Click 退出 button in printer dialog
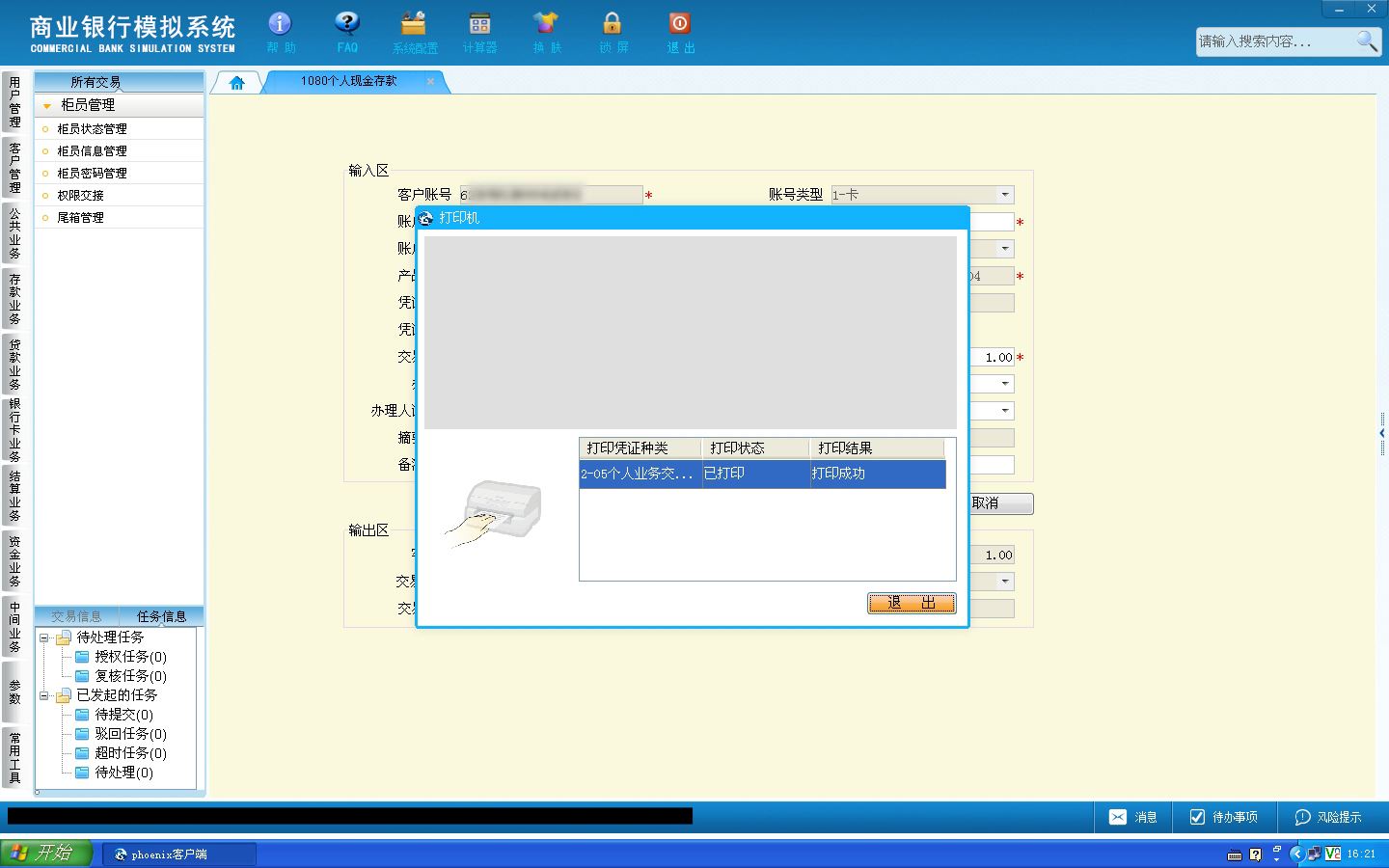This screenshot has height=868, width=1389. tap(912, 603)
